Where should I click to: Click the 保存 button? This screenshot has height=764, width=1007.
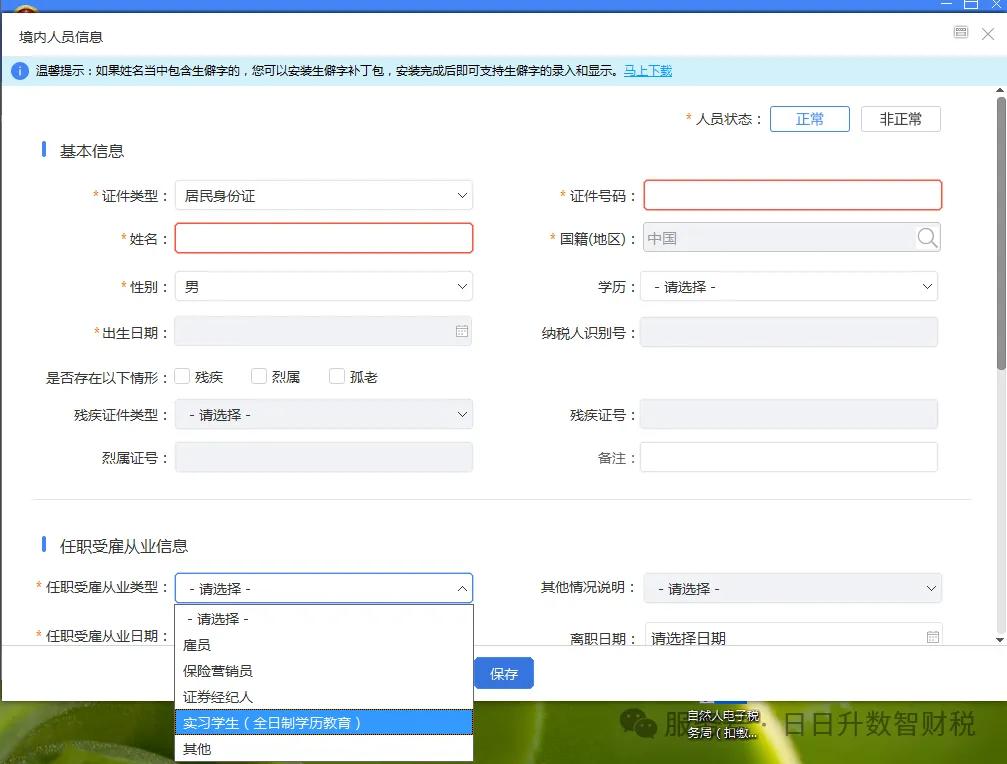click(503, 673)
